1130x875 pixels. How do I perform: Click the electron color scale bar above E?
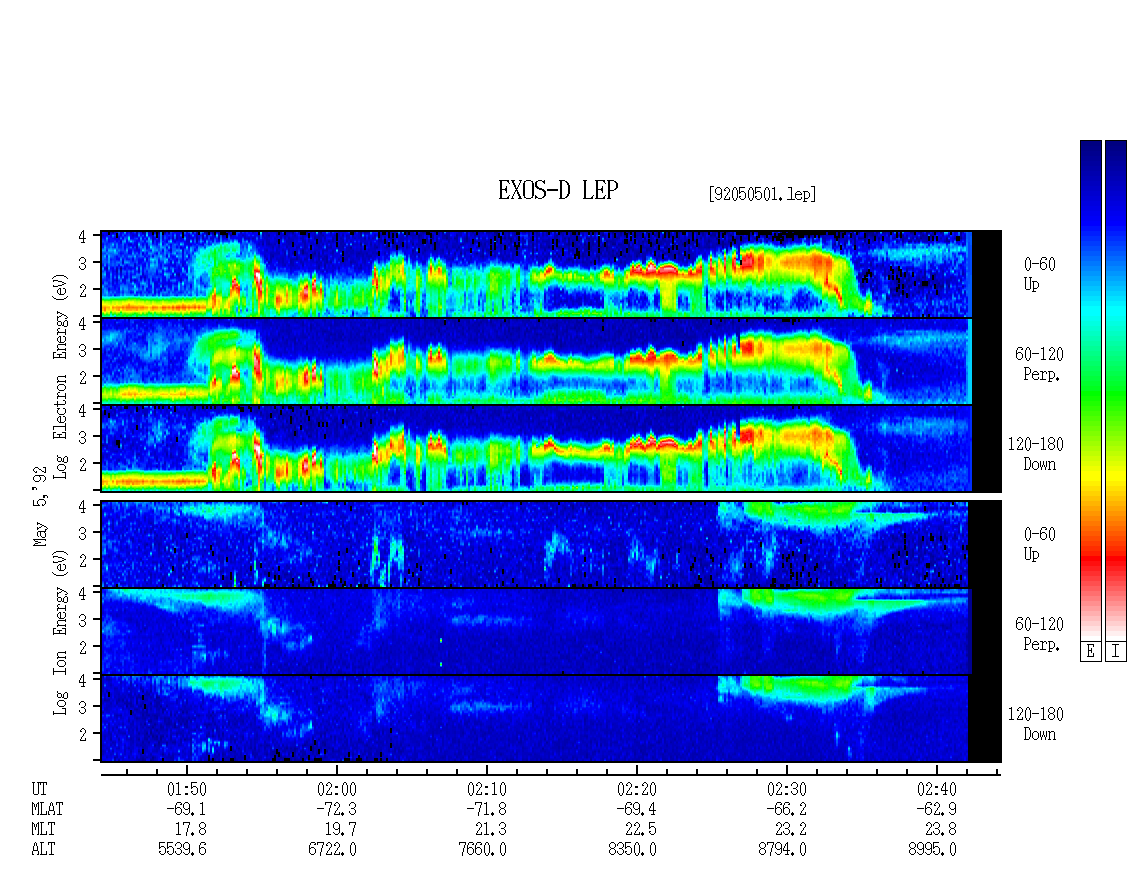[1090, 390]
